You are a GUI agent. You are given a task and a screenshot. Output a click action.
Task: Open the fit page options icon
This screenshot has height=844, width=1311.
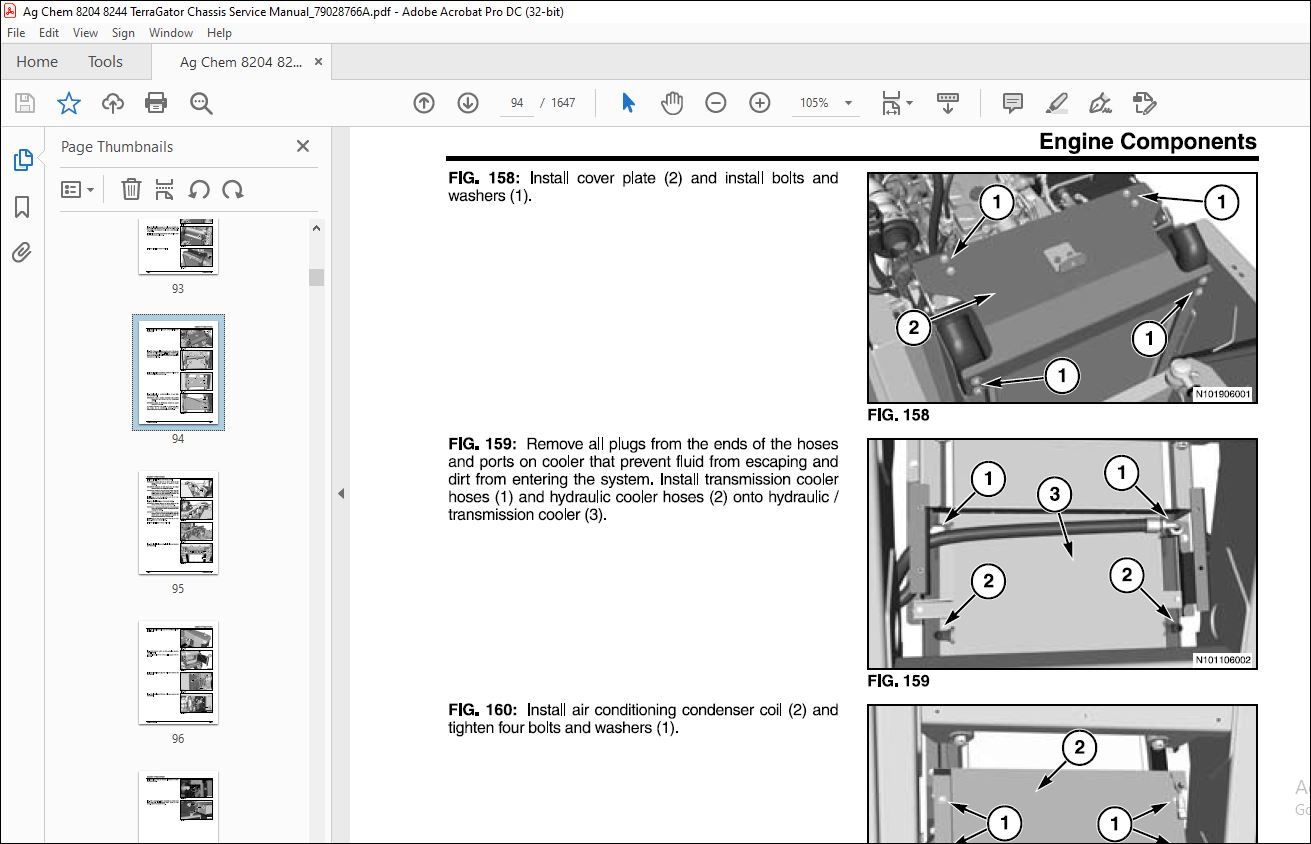897,103
